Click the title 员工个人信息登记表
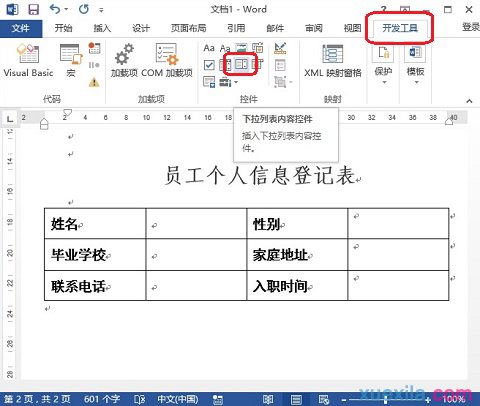The height and width of the screenshot is (406, 480). pyautogui.click(x=260, y=175)
